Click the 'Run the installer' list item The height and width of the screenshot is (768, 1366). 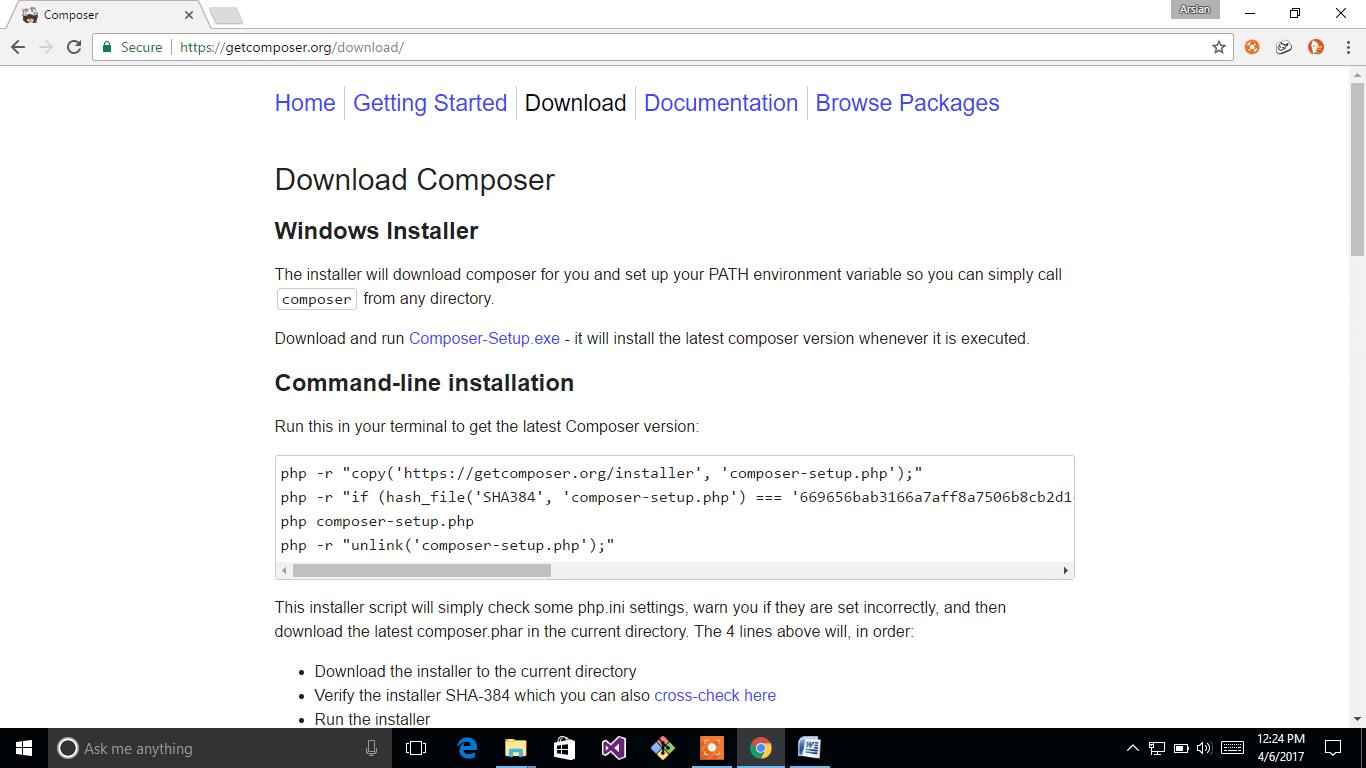(x=372, y=719)
